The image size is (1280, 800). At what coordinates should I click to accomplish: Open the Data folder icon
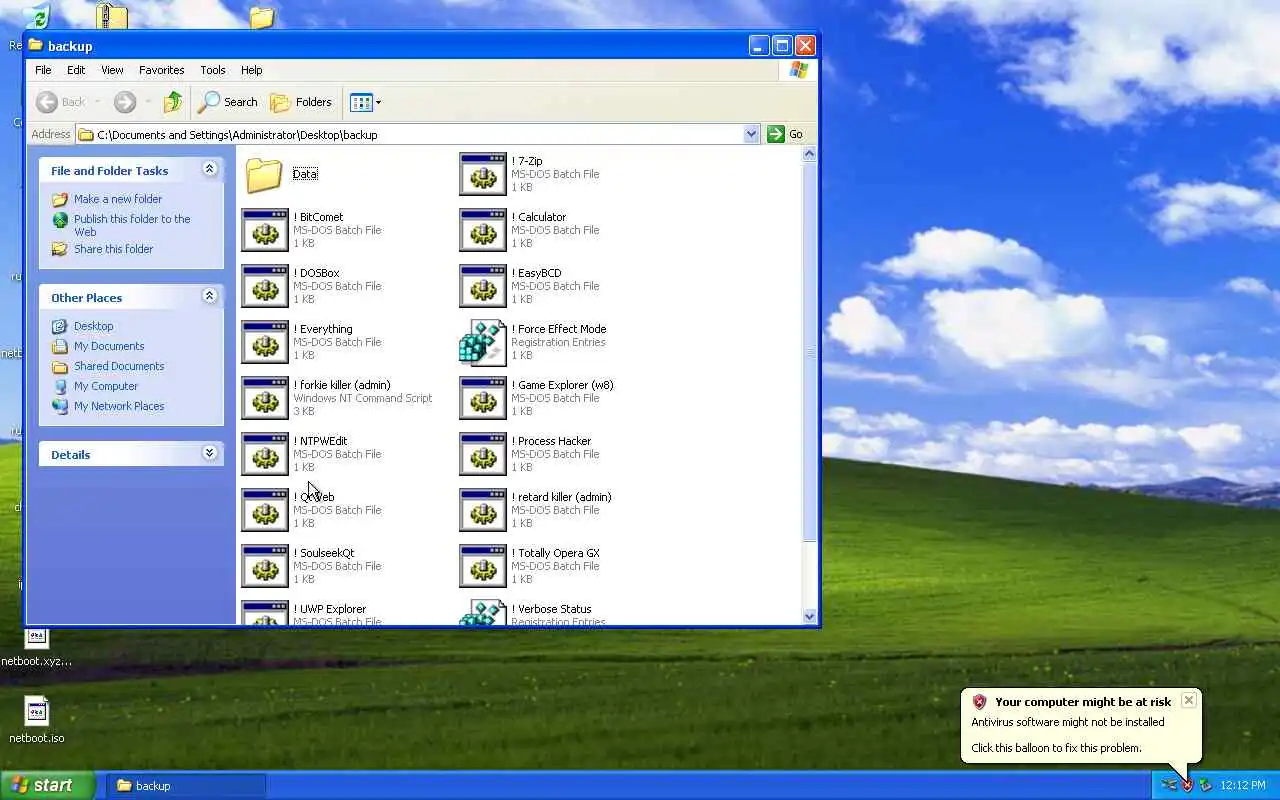point(265,174)
